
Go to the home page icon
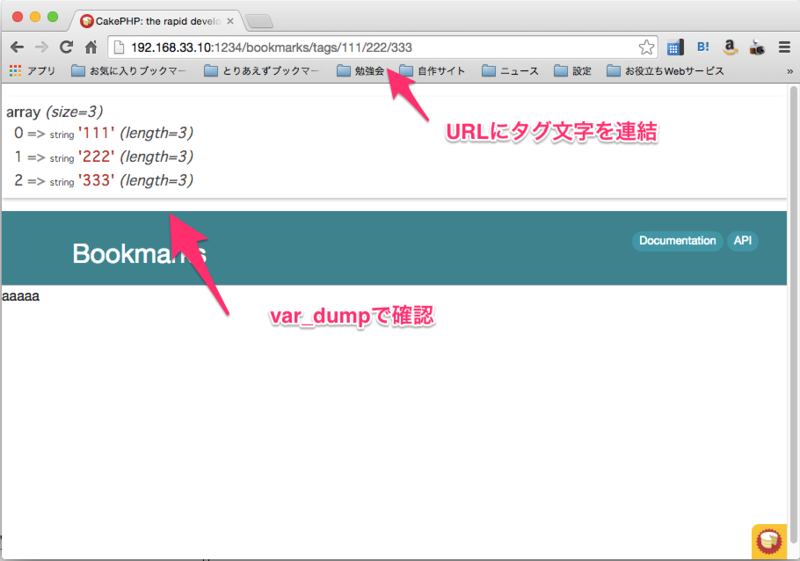click(x=91, y=47)
